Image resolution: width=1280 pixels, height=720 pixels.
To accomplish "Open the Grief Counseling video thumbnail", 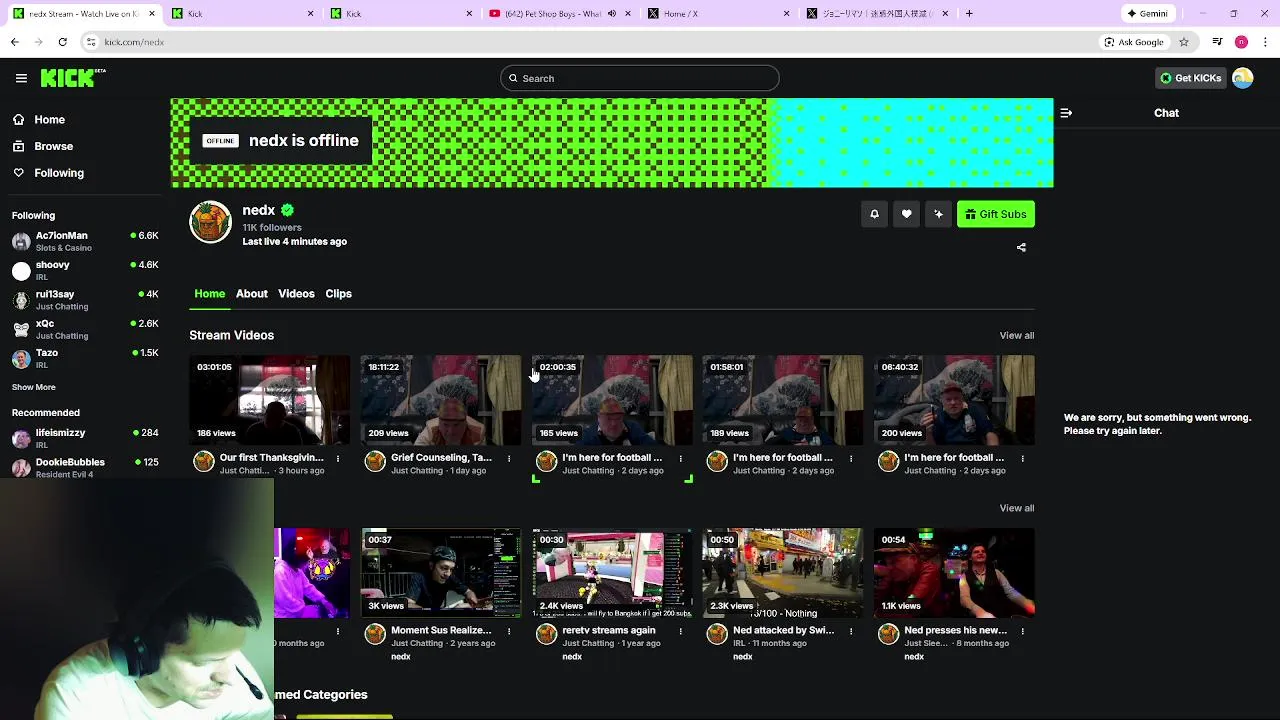I will tap(441, 400).
